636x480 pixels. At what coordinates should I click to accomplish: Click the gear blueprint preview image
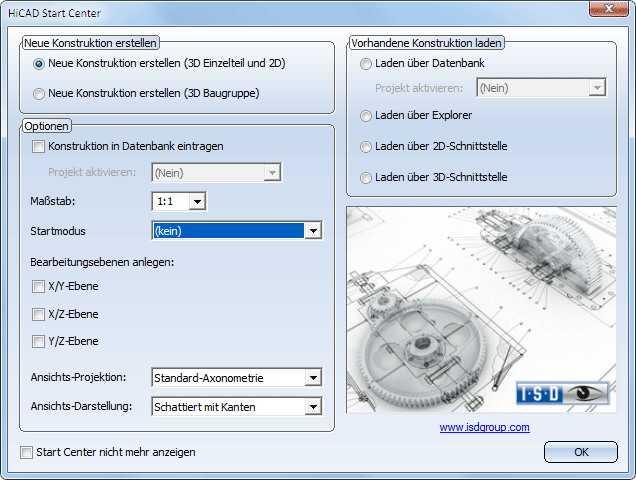tap(481, 310)
